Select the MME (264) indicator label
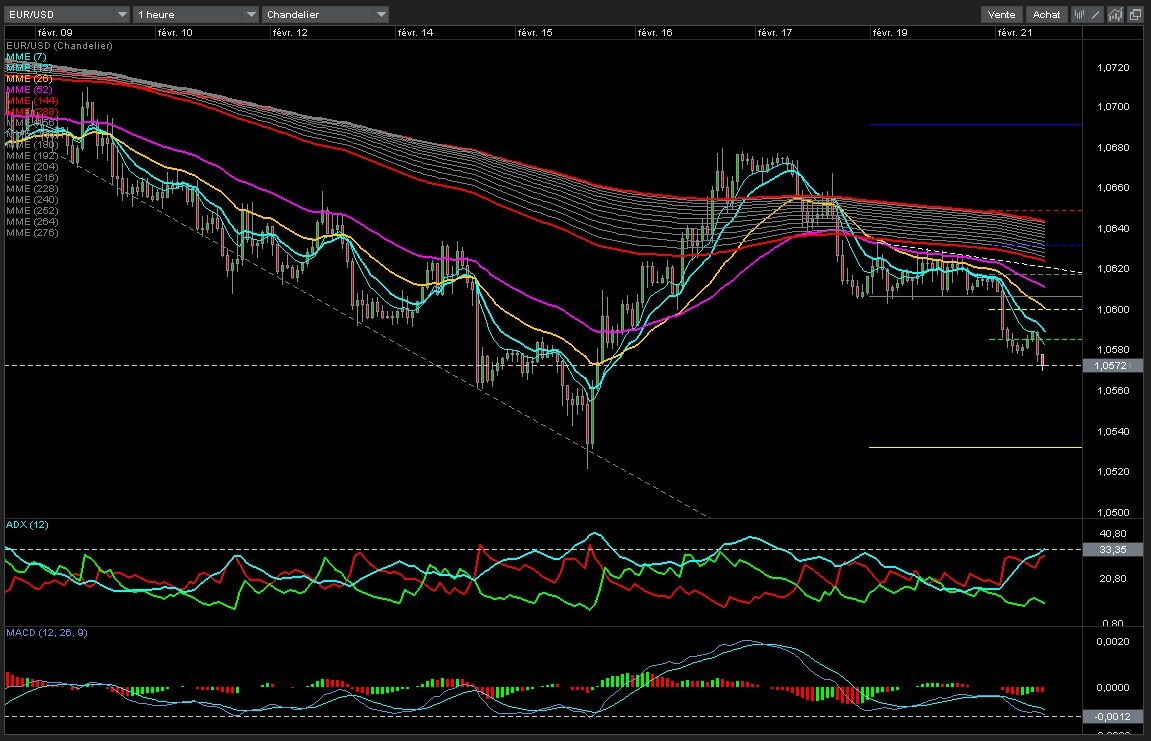1151x741 pixels. 32,222
